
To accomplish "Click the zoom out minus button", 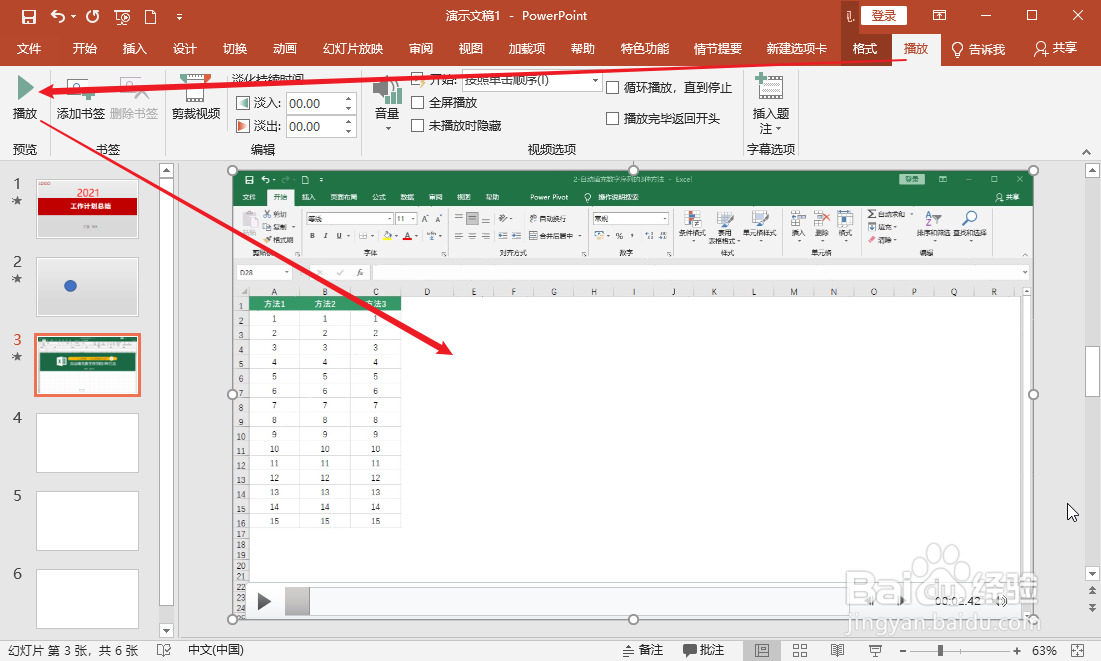I will tap(903, 651).
